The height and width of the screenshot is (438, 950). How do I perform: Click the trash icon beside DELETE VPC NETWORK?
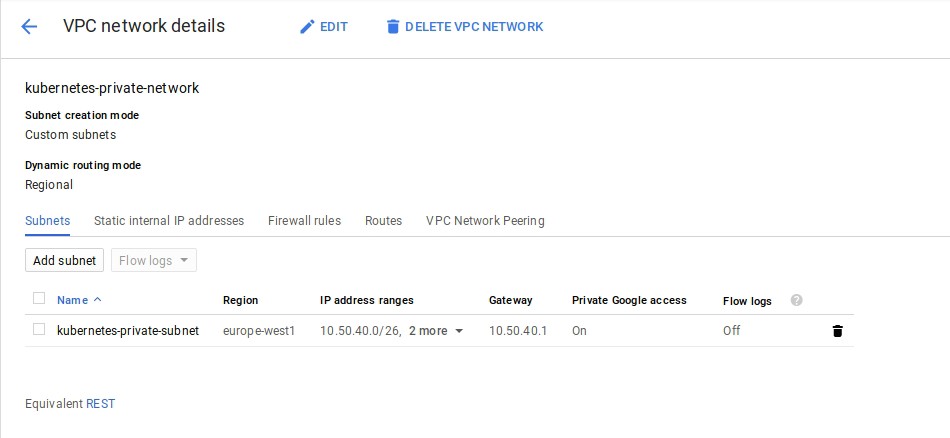(x=393, y=27)
